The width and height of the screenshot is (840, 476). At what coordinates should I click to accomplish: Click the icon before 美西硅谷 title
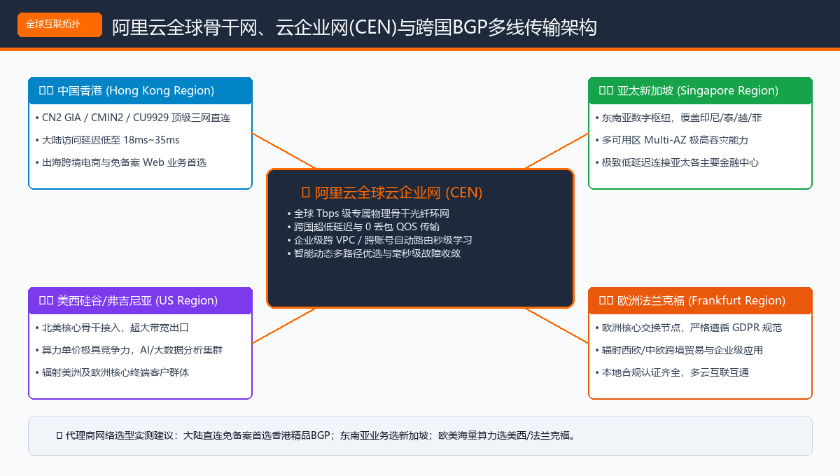[46, 300]
